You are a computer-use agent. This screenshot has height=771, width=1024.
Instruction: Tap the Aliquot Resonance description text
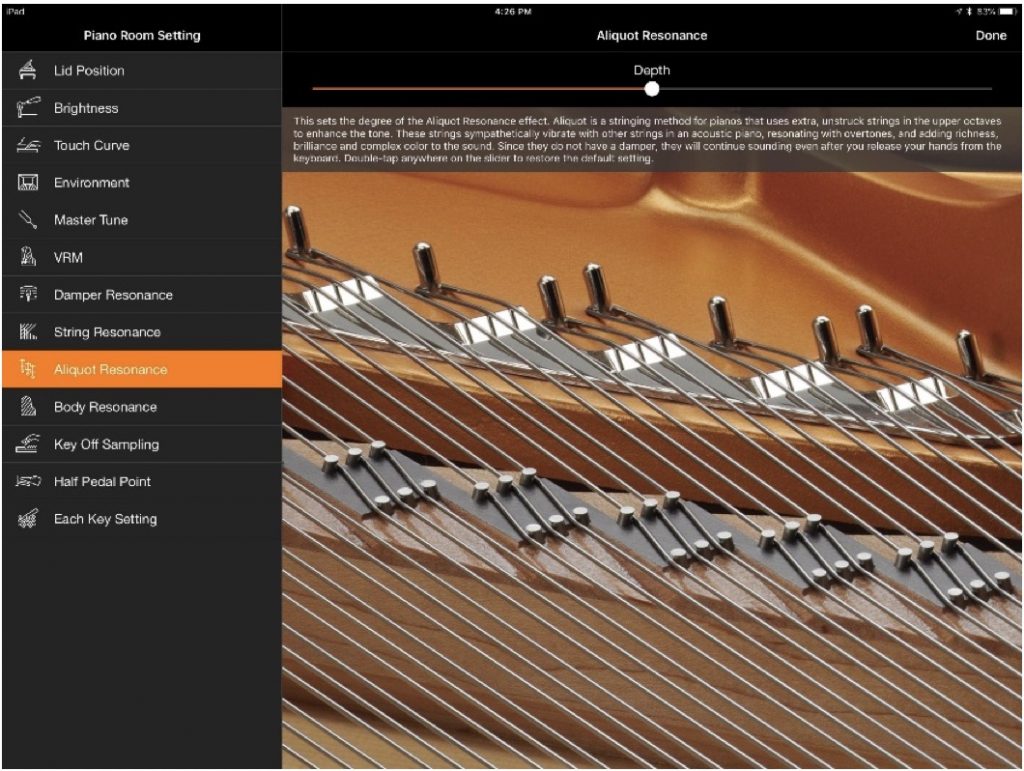[652, 140]
